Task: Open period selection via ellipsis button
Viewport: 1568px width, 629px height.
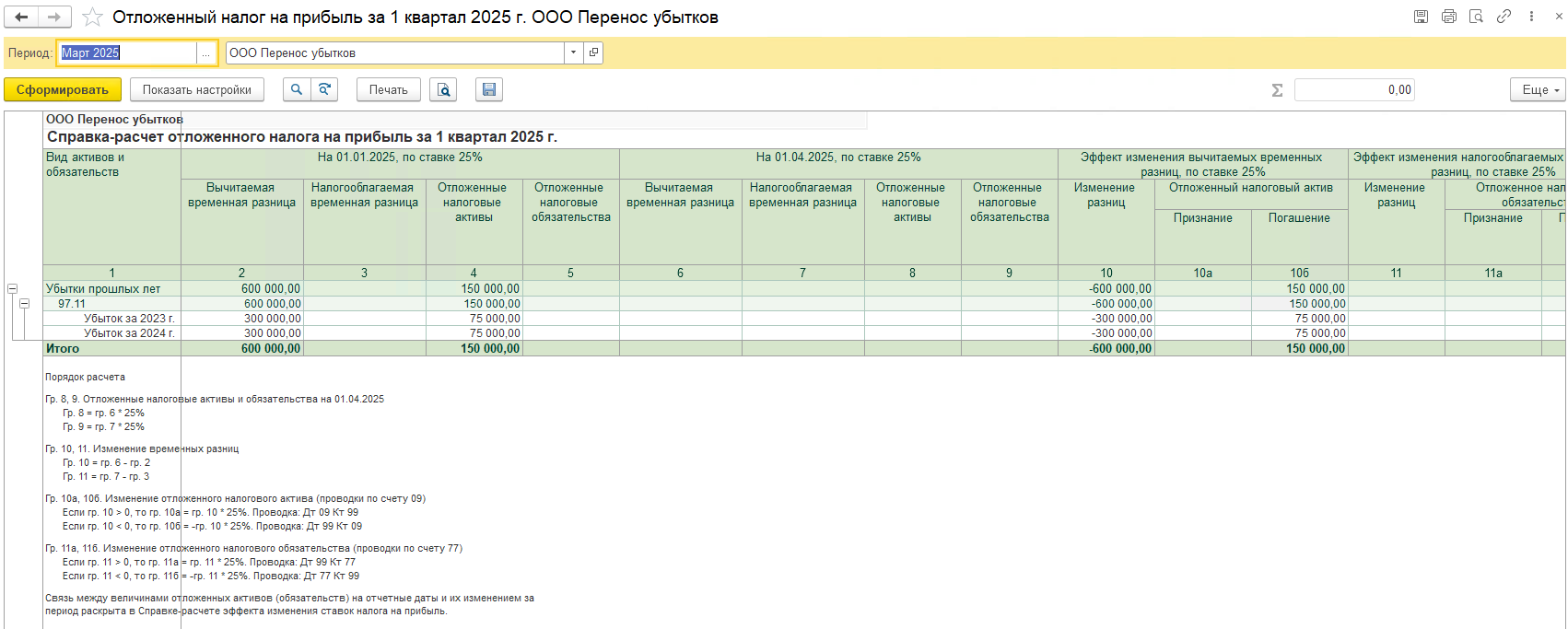Action: click(x=206, y=53)
